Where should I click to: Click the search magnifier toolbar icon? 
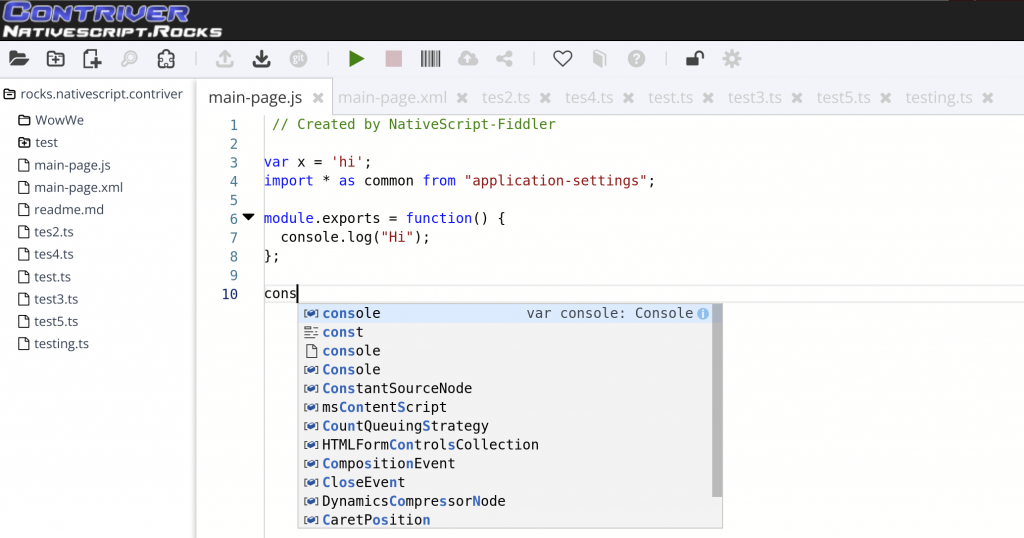pyautogui.click(x=129, y=59)
